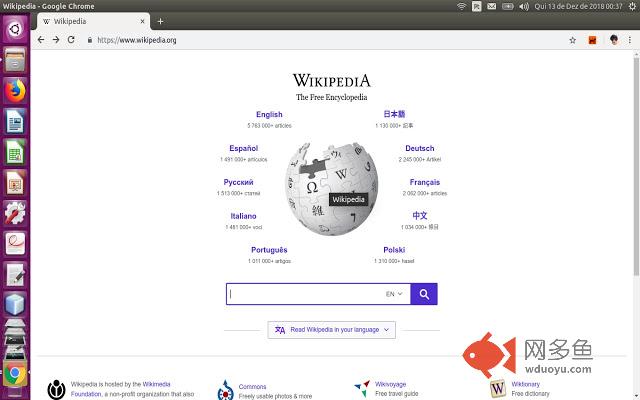
Task: Open Polski Wikipedia
Action: (x=394, y=250)
